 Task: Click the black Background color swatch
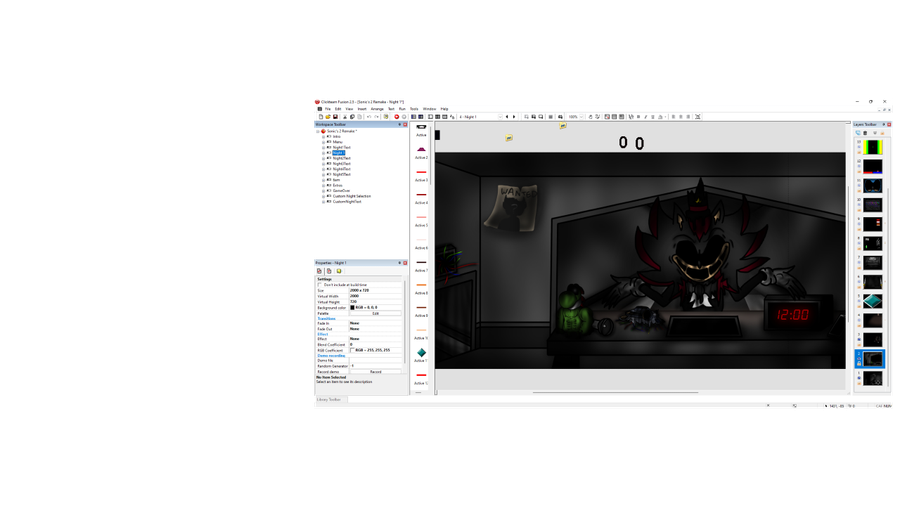click(x=352, y=308)
